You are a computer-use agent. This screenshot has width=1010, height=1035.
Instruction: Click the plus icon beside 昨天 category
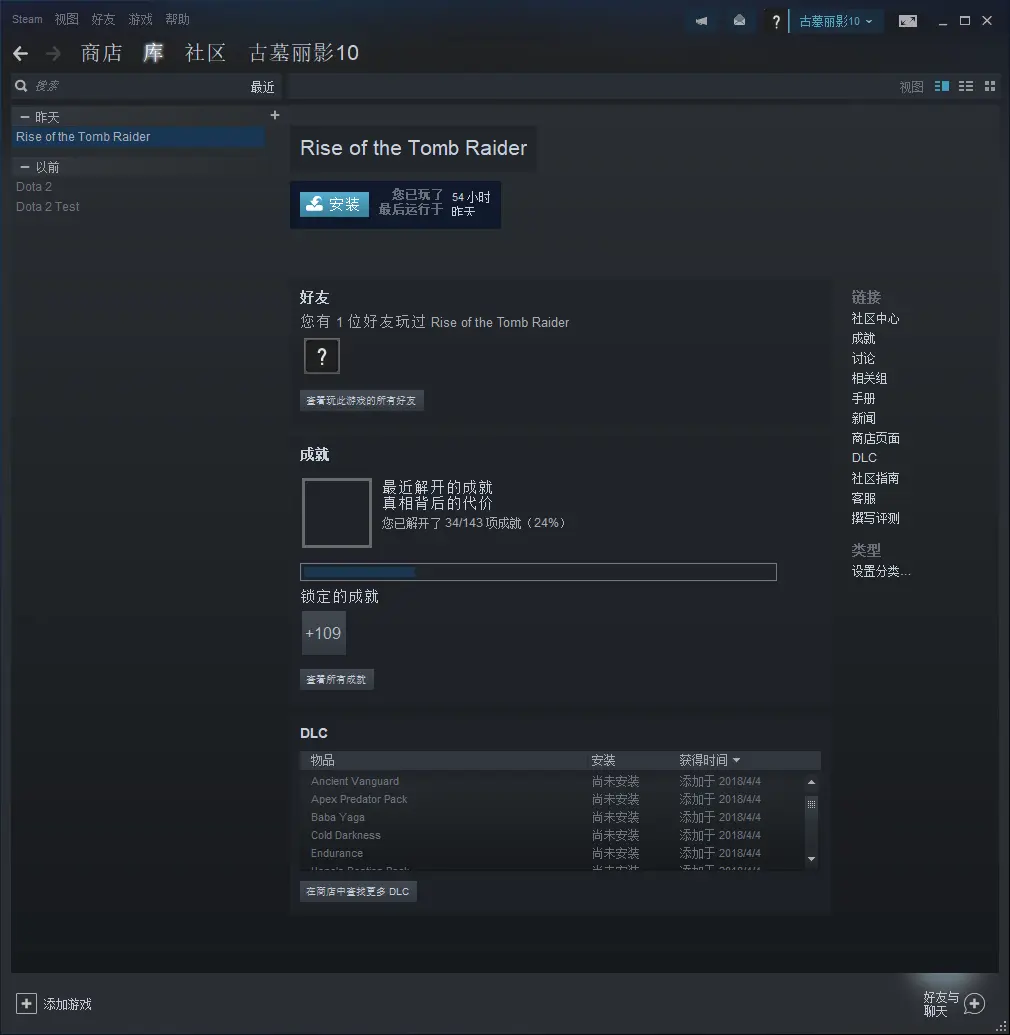pos(275,116)
